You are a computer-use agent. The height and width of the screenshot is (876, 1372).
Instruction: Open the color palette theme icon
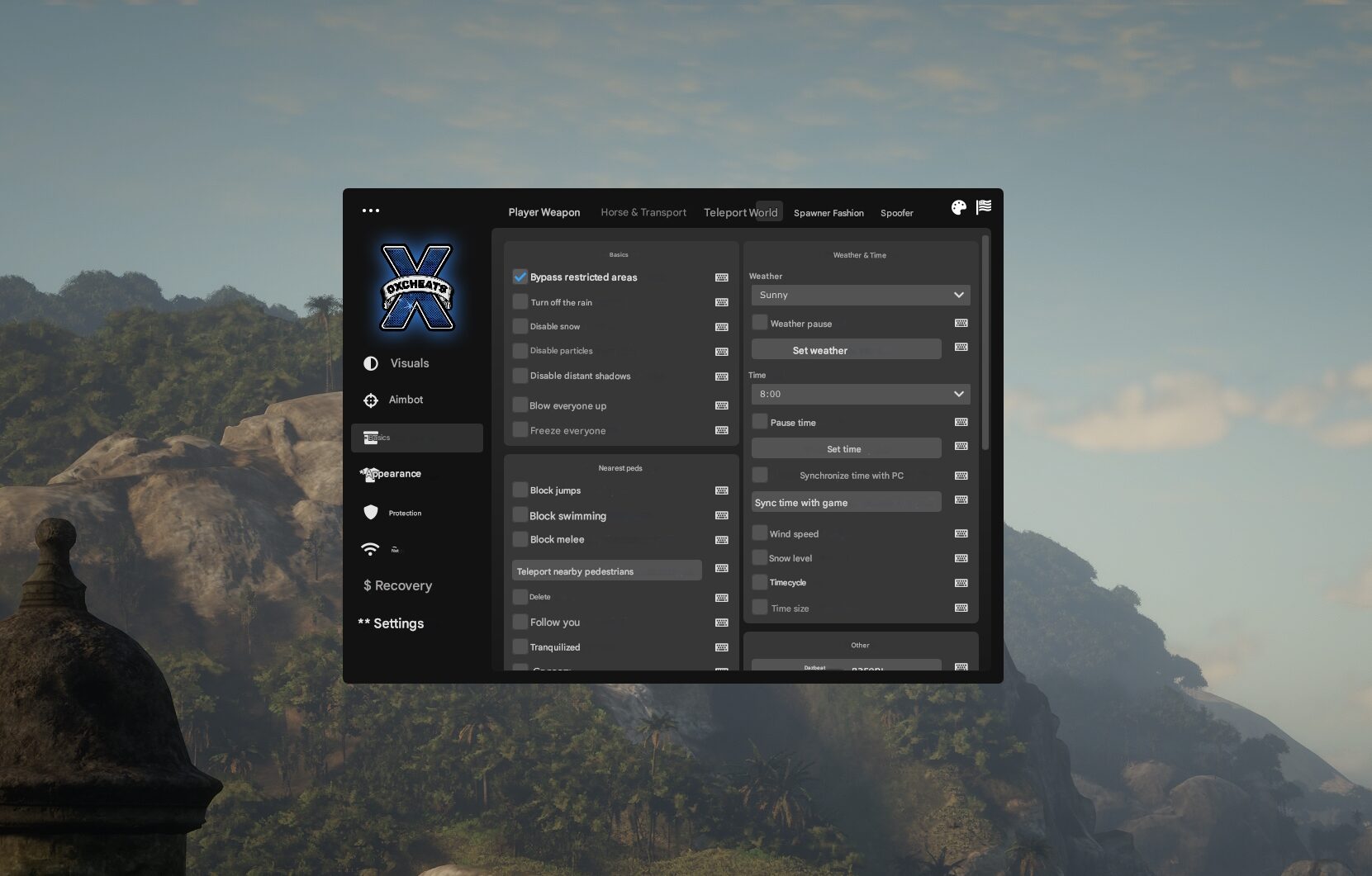coord(958,208)
